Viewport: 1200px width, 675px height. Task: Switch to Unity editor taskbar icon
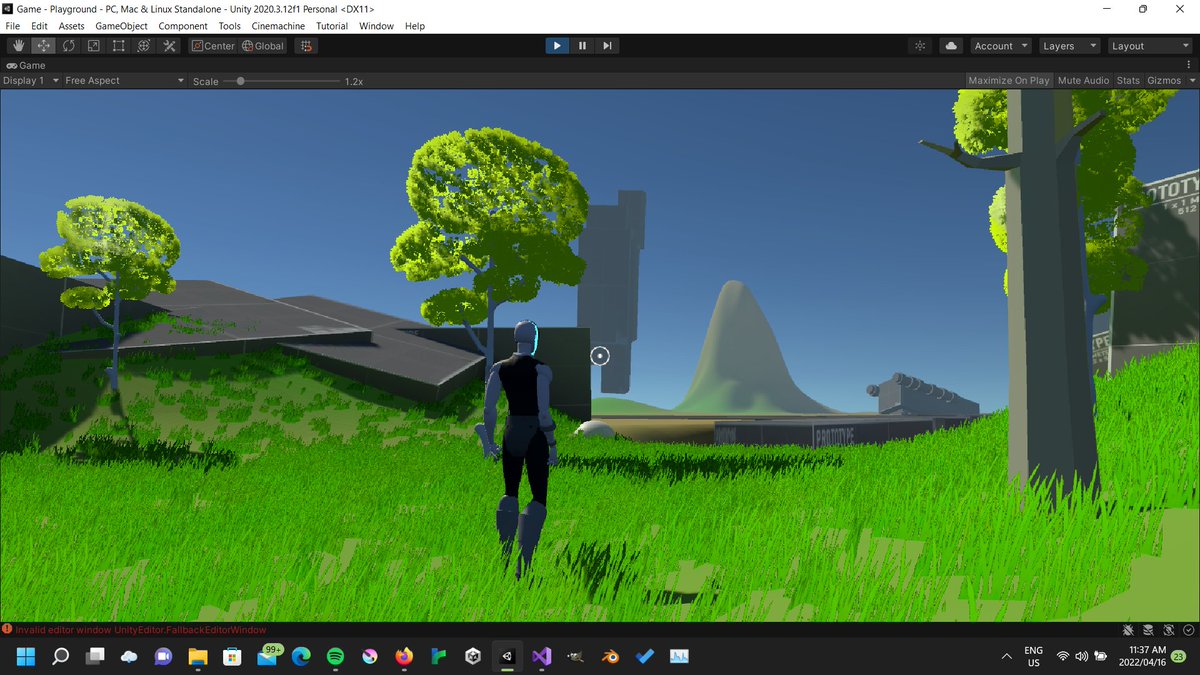pos(507,657)
